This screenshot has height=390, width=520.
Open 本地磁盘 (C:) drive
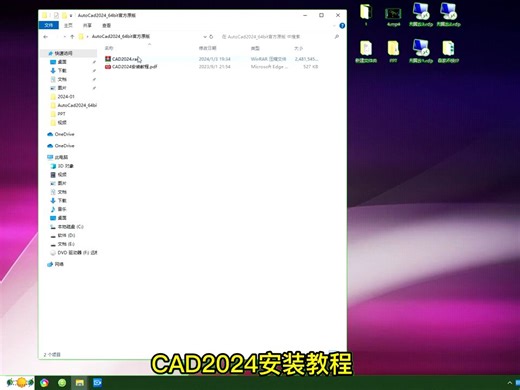tap(70, 227)
